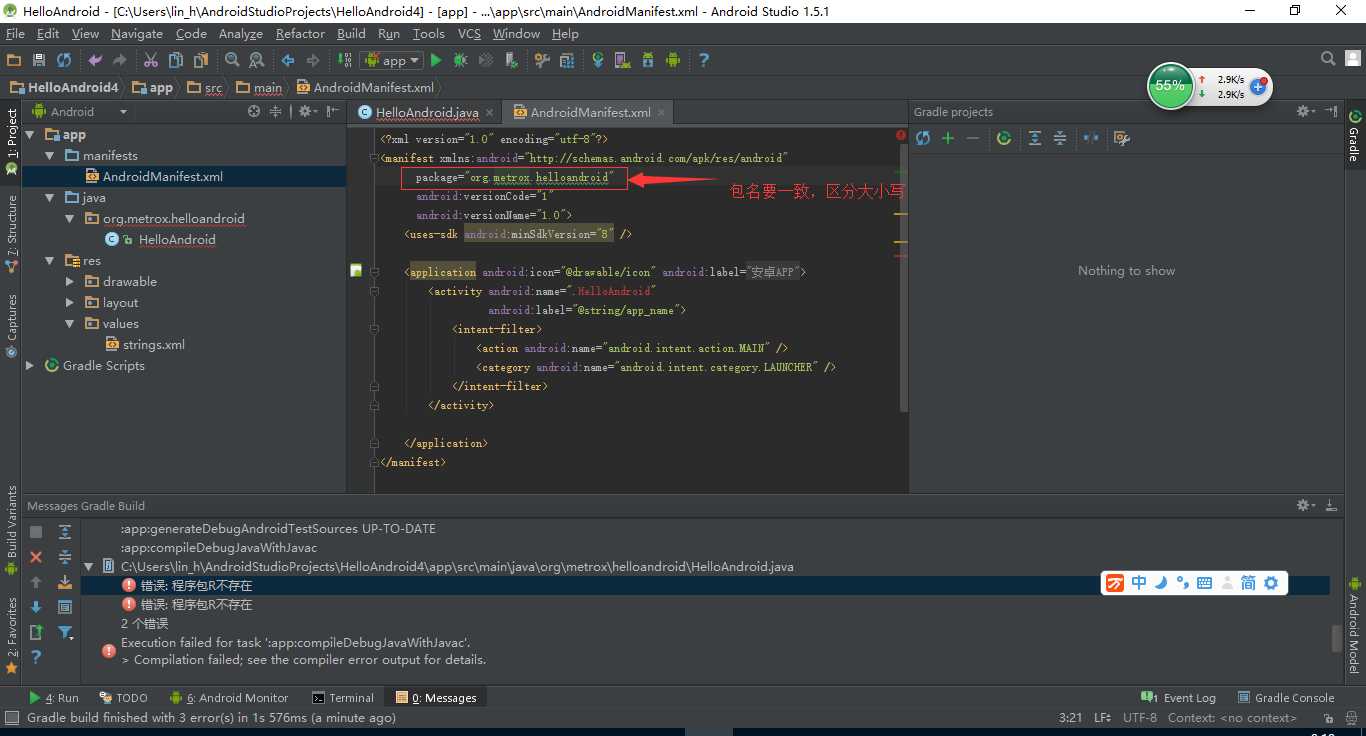Click Scroll from Source icon in Project panel
This screenshot has height=736, width=1366.
coord(254,112)
